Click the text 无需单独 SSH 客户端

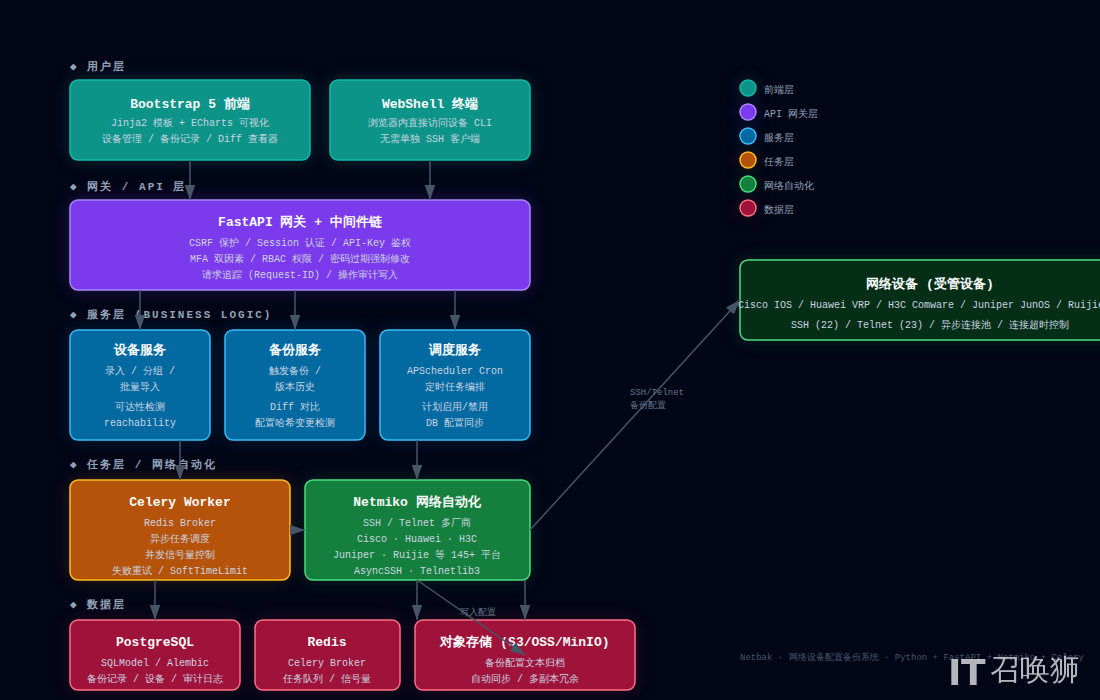tap(430, 139)
